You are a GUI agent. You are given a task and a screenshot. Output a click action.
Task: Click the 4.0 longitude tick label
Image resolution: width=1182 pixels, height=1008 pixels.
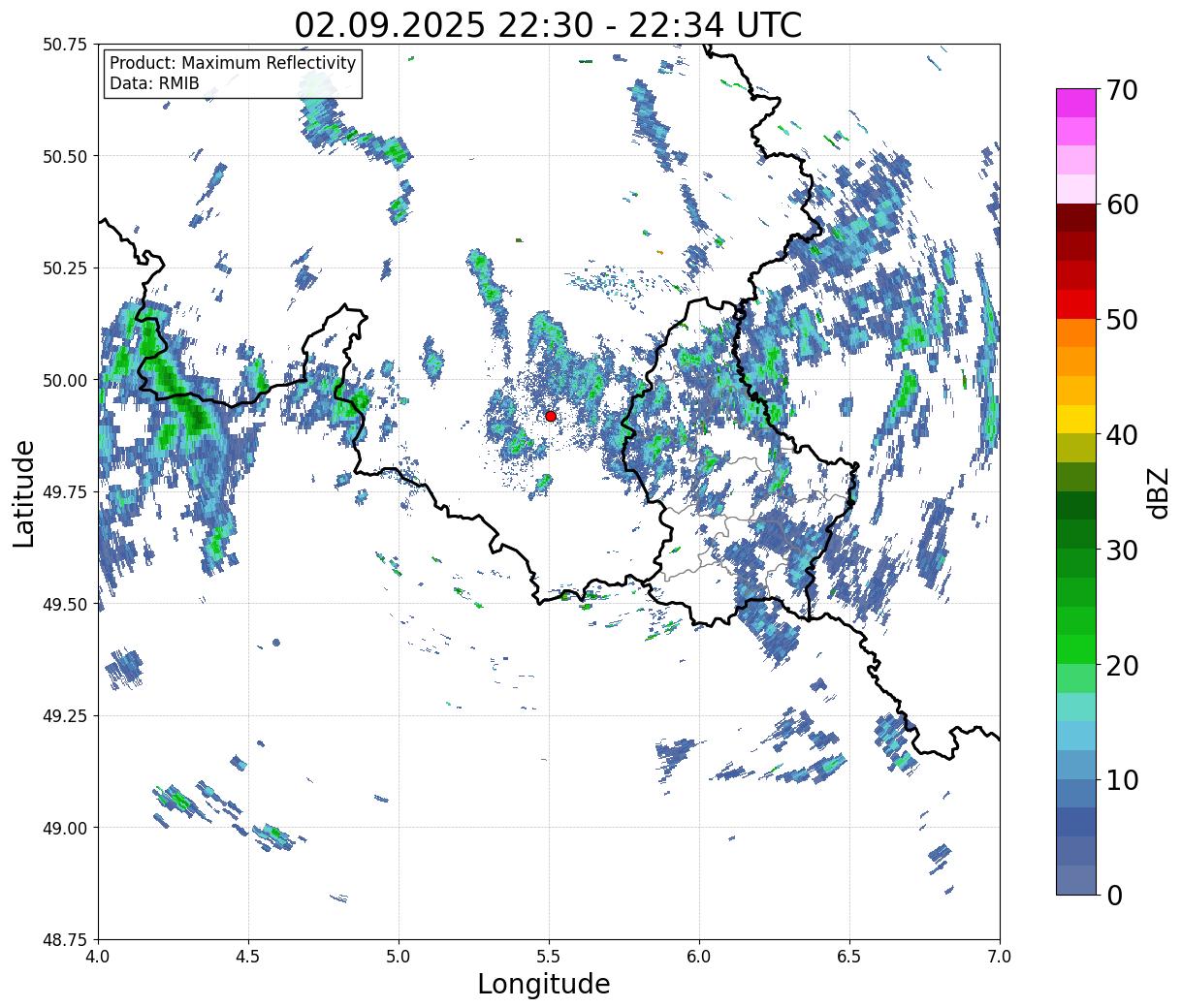click(98, 957)
